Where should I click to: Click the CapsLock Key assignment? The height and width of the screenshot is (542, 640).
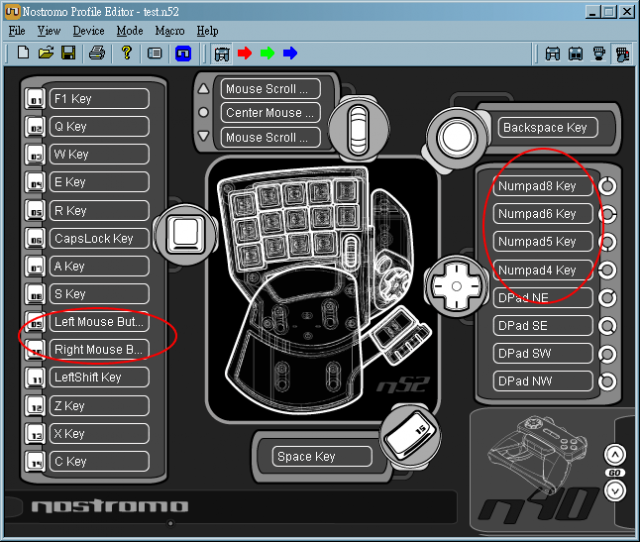(99, 238)
